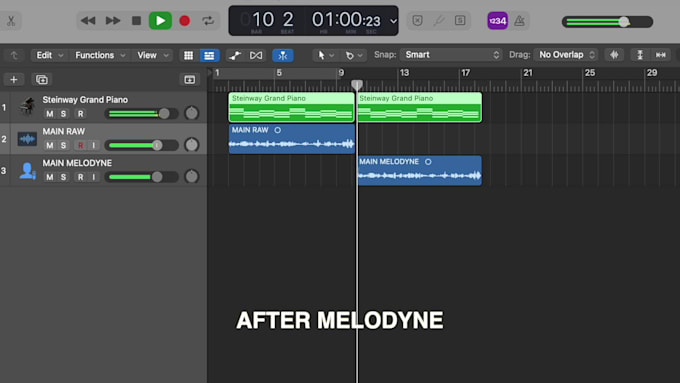Click the back arrow in tracks toolbar
The image size is (680, 383).
tap(14, 55)
